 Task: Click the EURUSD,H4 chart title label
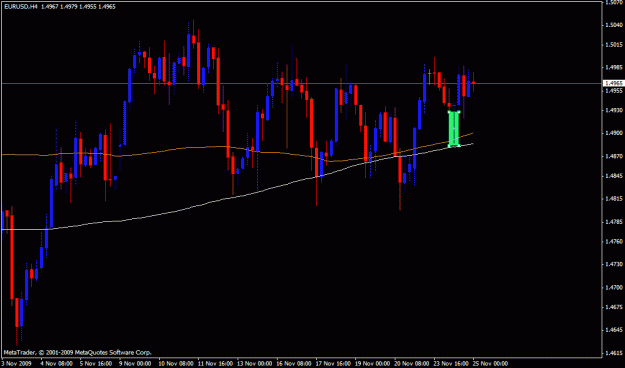click(x=20, y=7)
